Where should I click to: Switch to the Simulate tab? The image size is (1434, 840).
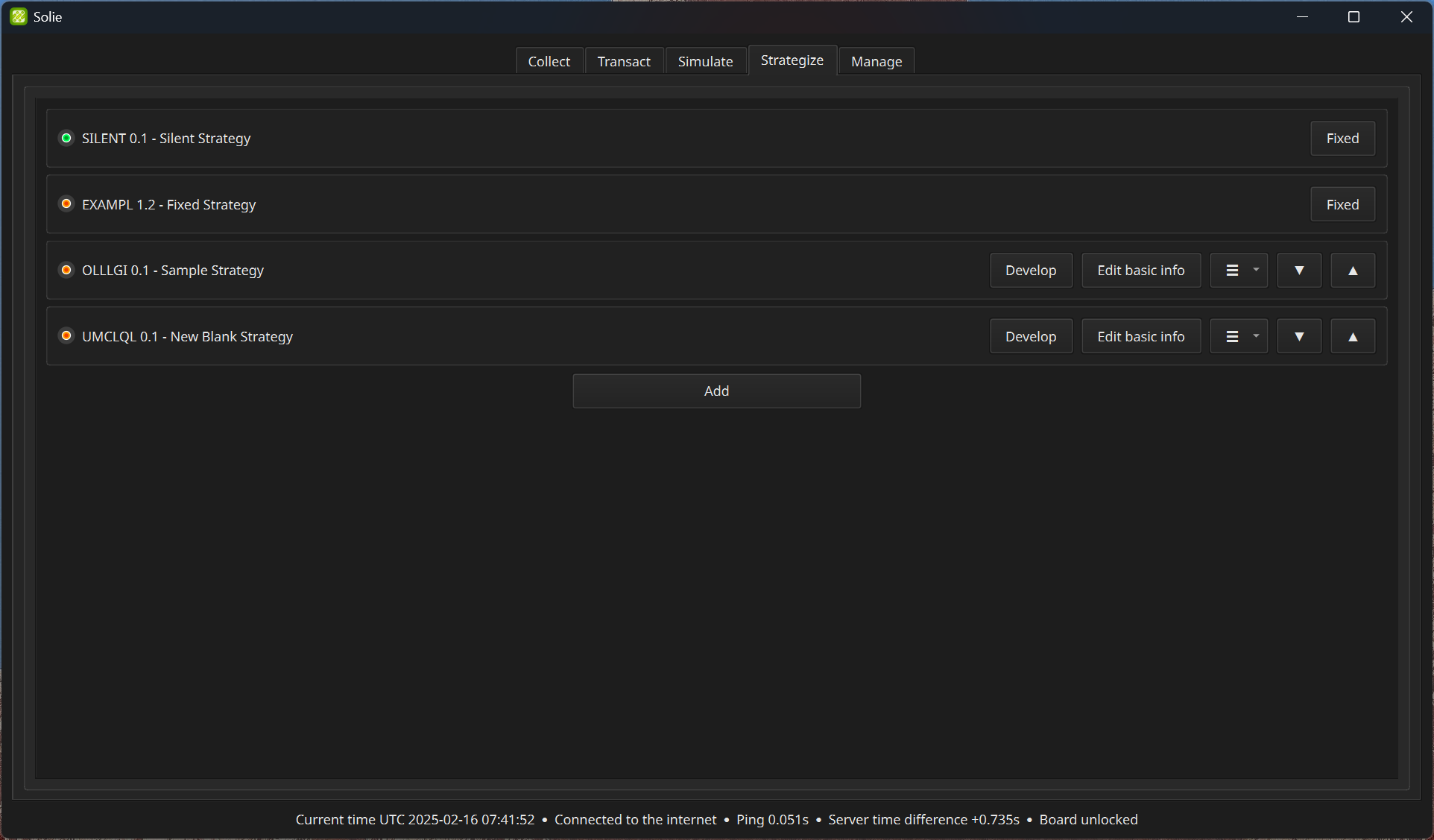[705, 61]
